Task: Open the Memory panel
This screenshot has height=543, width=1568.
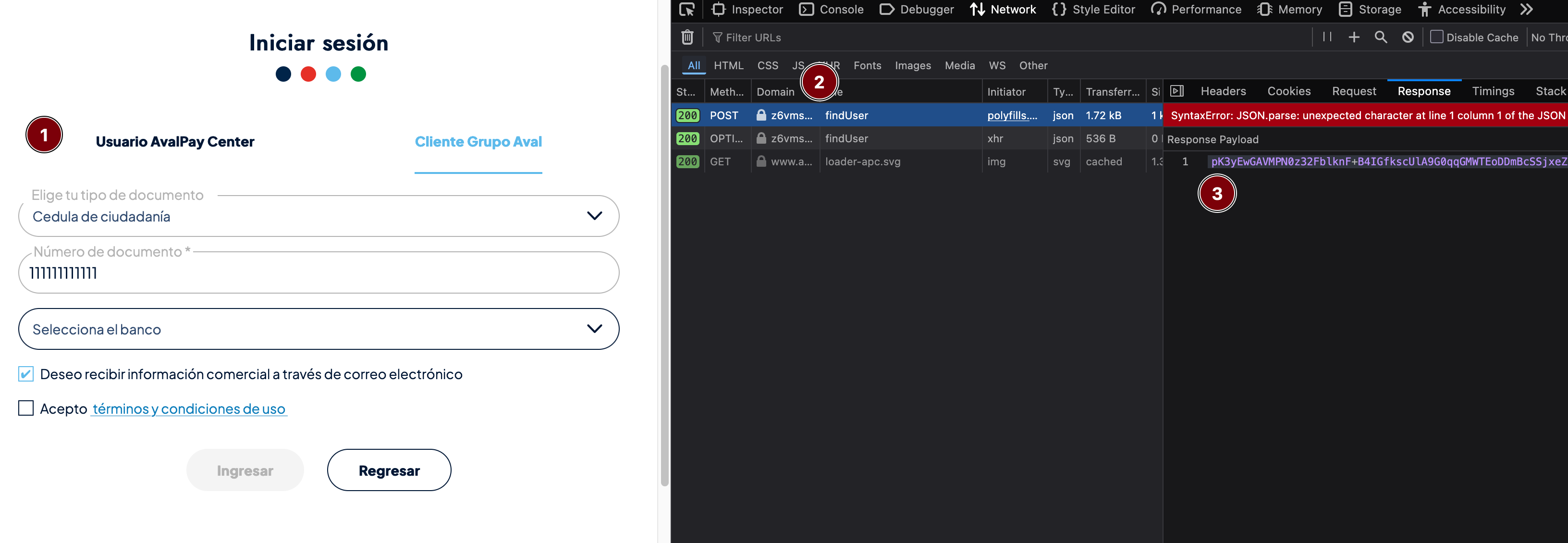Action: tap(1290, 10)
